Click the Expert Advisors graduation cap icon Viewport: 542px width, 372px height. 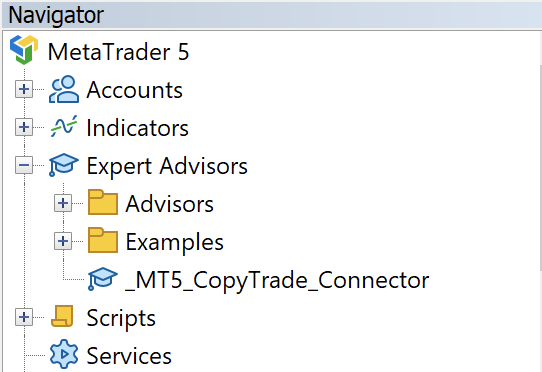tap(63, 165)
